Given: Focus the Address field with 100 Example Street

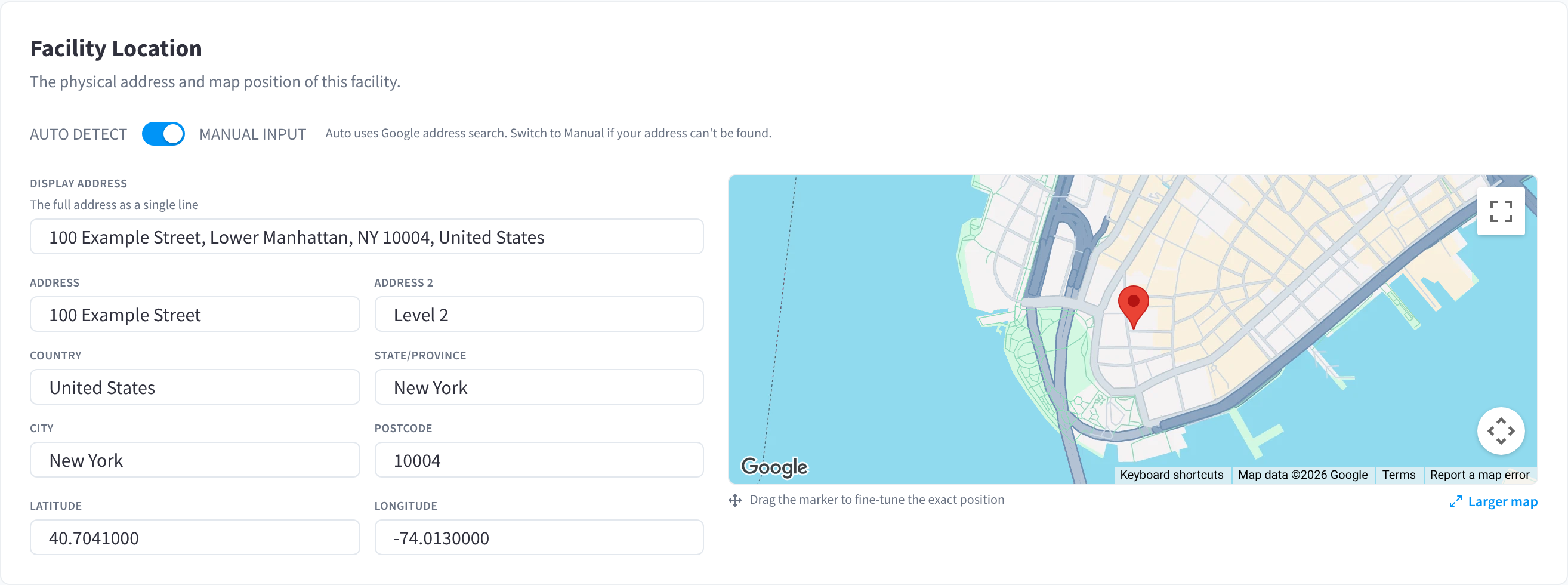Looking at the screenshot, I should [x=195, y=315].
